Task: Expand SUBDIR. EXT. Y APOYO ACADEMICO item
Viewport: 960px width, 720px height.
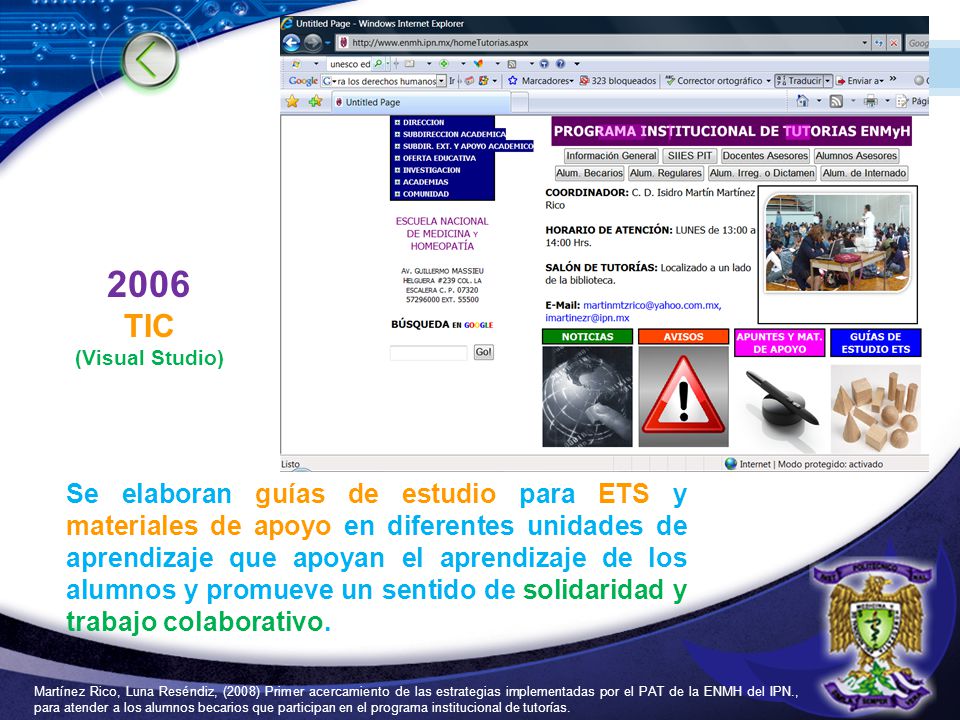Action: tap(463, 146)
